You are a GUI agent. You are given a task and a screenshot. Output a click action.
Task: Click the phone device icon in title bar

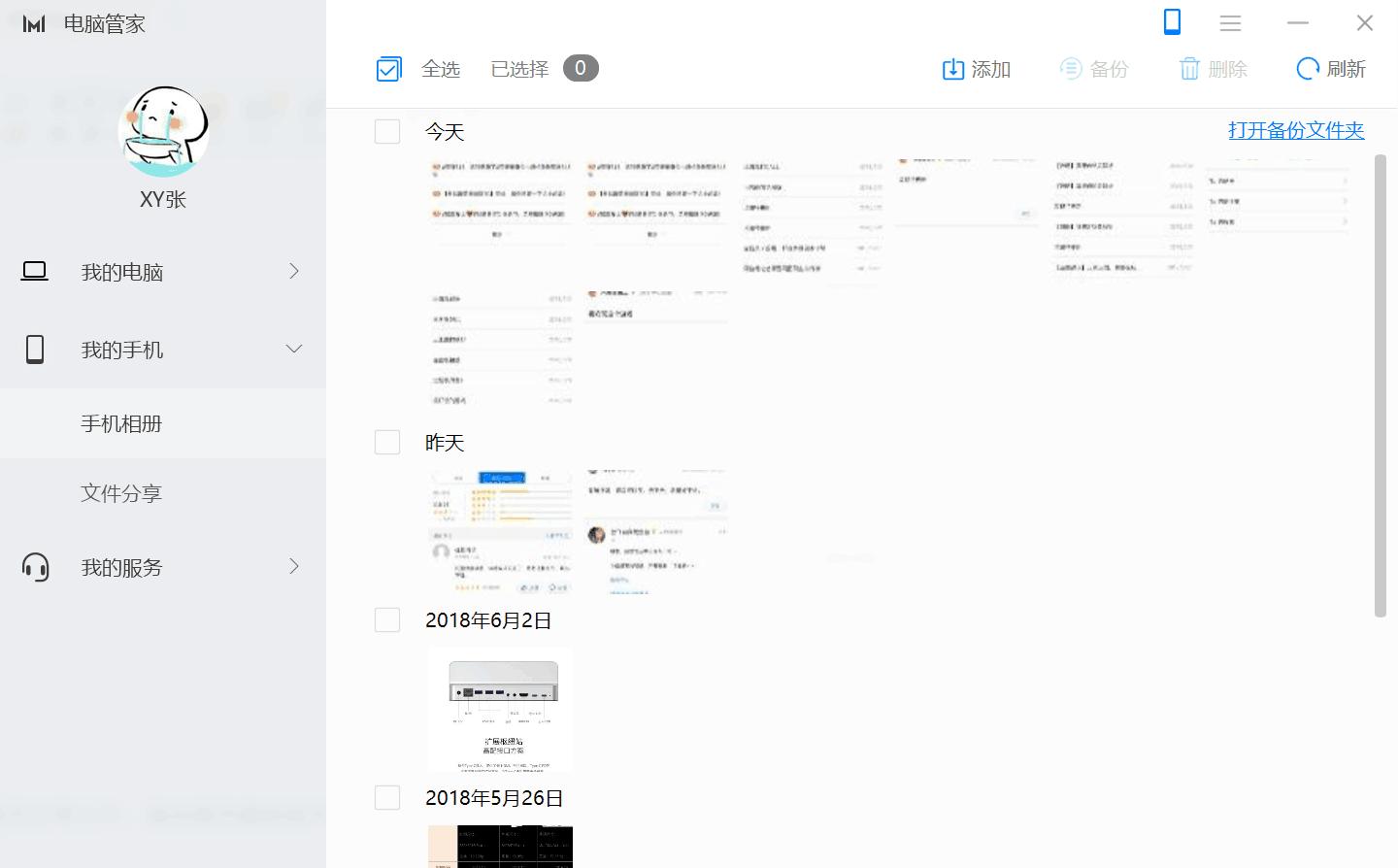[x=1172, y=22]
